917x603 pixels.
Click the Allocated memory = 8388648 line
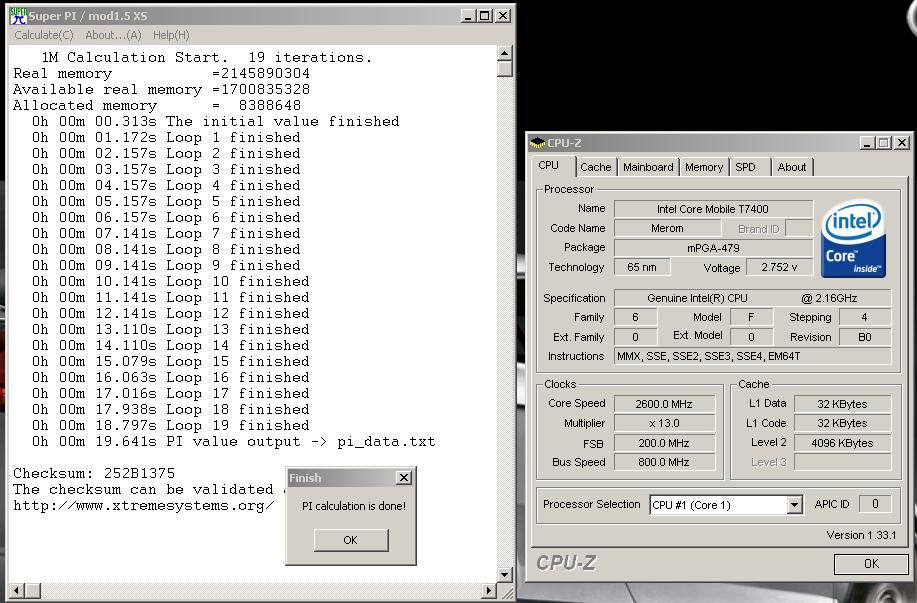(157, 105)
